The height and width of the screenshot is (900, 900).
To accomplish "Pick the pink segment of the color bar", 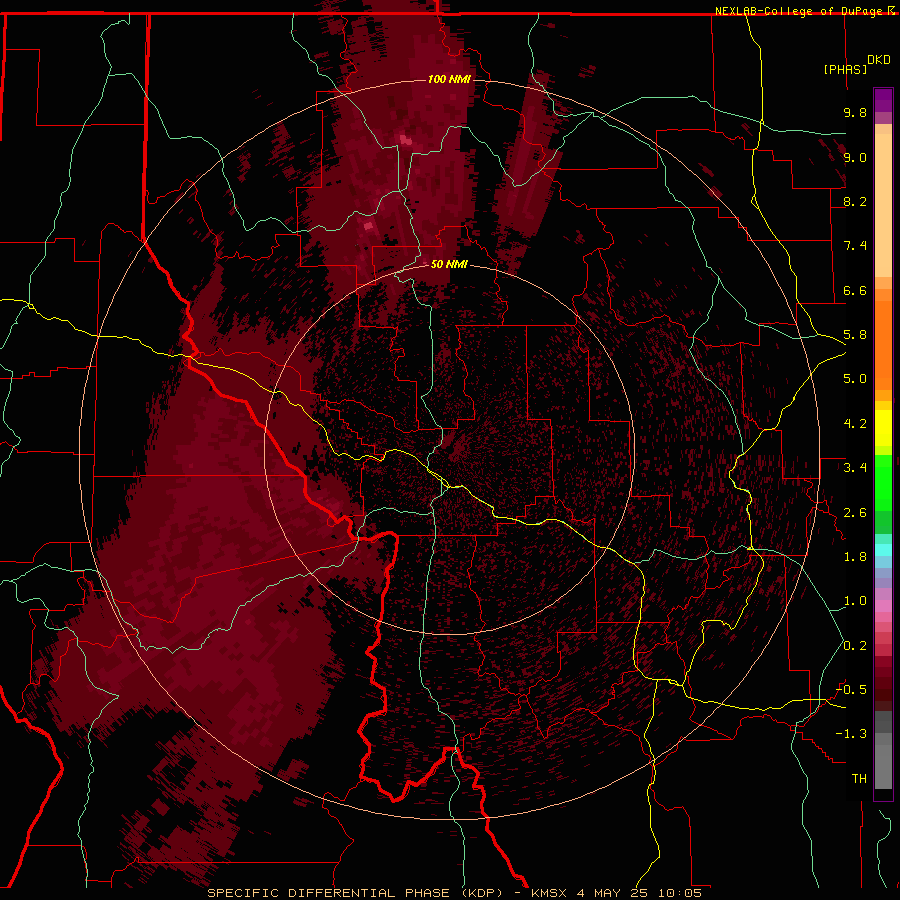I will click(x=883, y=606).
